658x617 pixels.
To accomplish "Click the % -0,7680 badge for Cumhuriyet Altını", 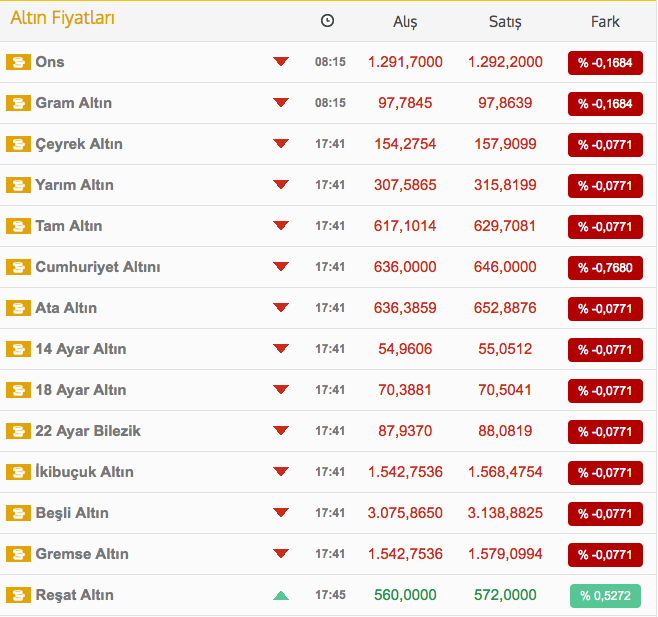I will (605, 268).
